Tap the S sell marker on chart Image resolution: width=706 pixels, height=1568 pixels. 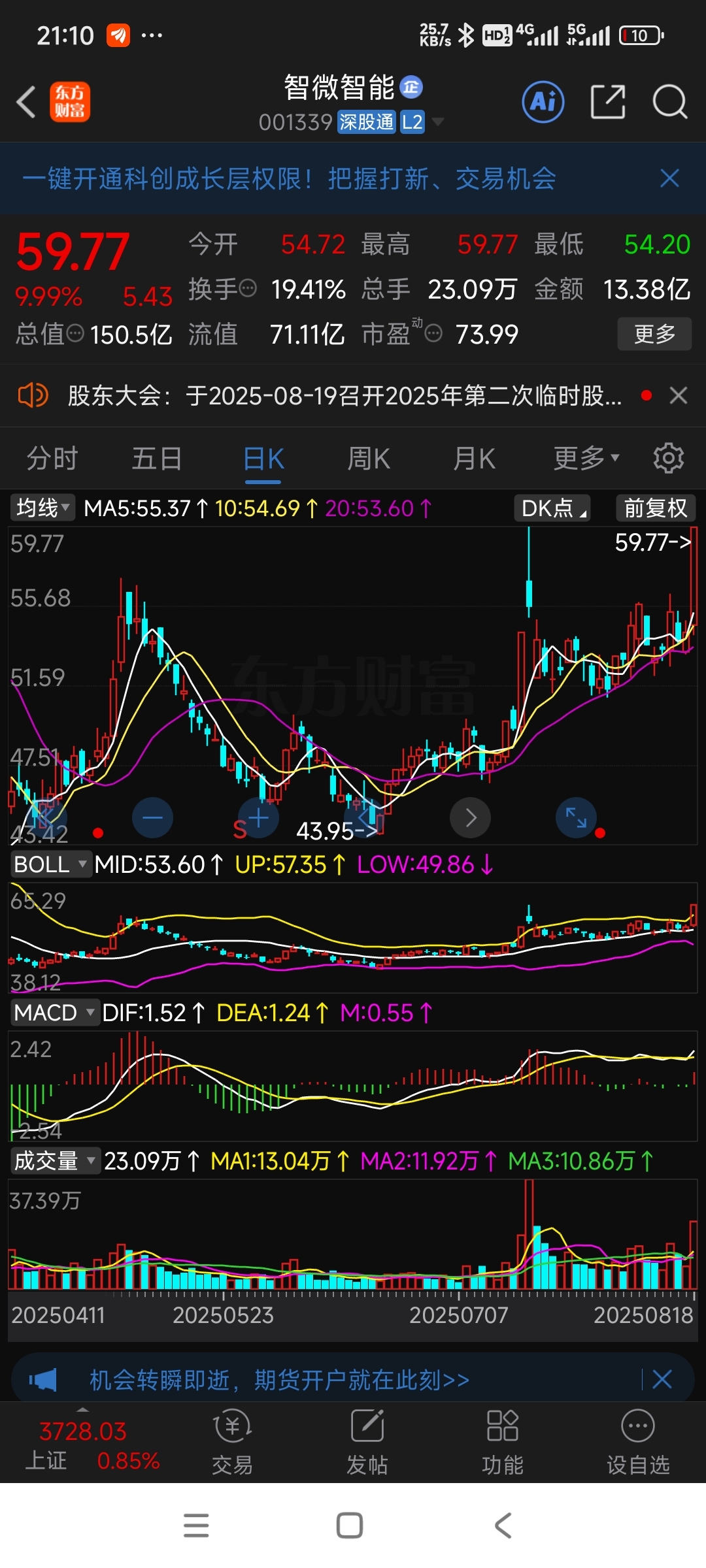click(x=240, y=830)
